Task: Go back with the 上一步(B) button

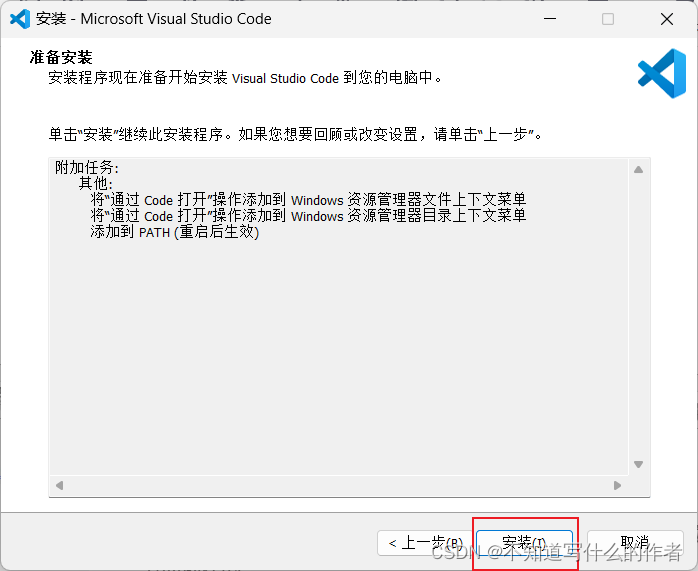Action: pos(425,543)
